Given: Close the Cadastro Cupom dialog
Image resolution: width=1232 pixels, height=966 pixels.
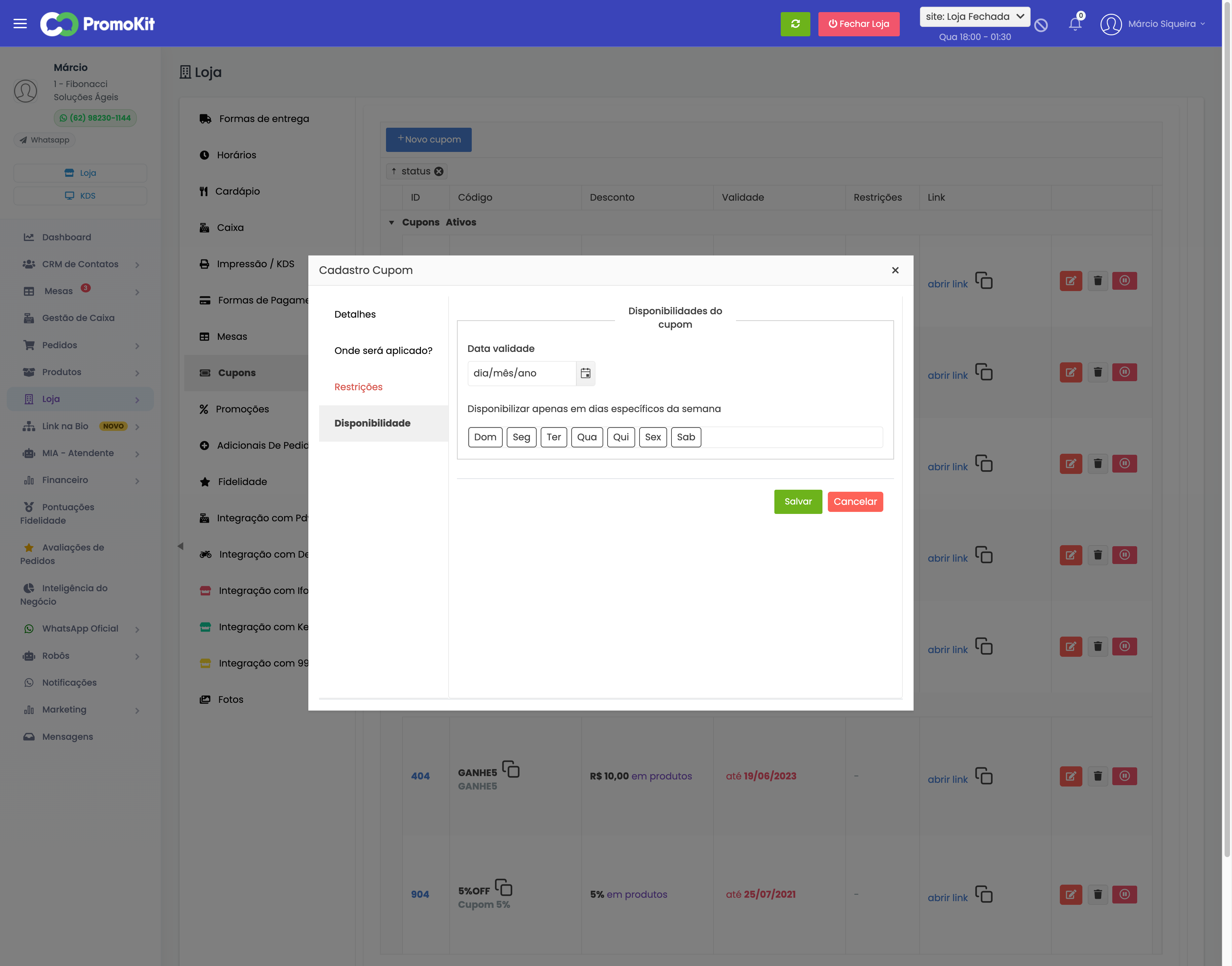Looking at the screenshot, I should click(895, 270).
